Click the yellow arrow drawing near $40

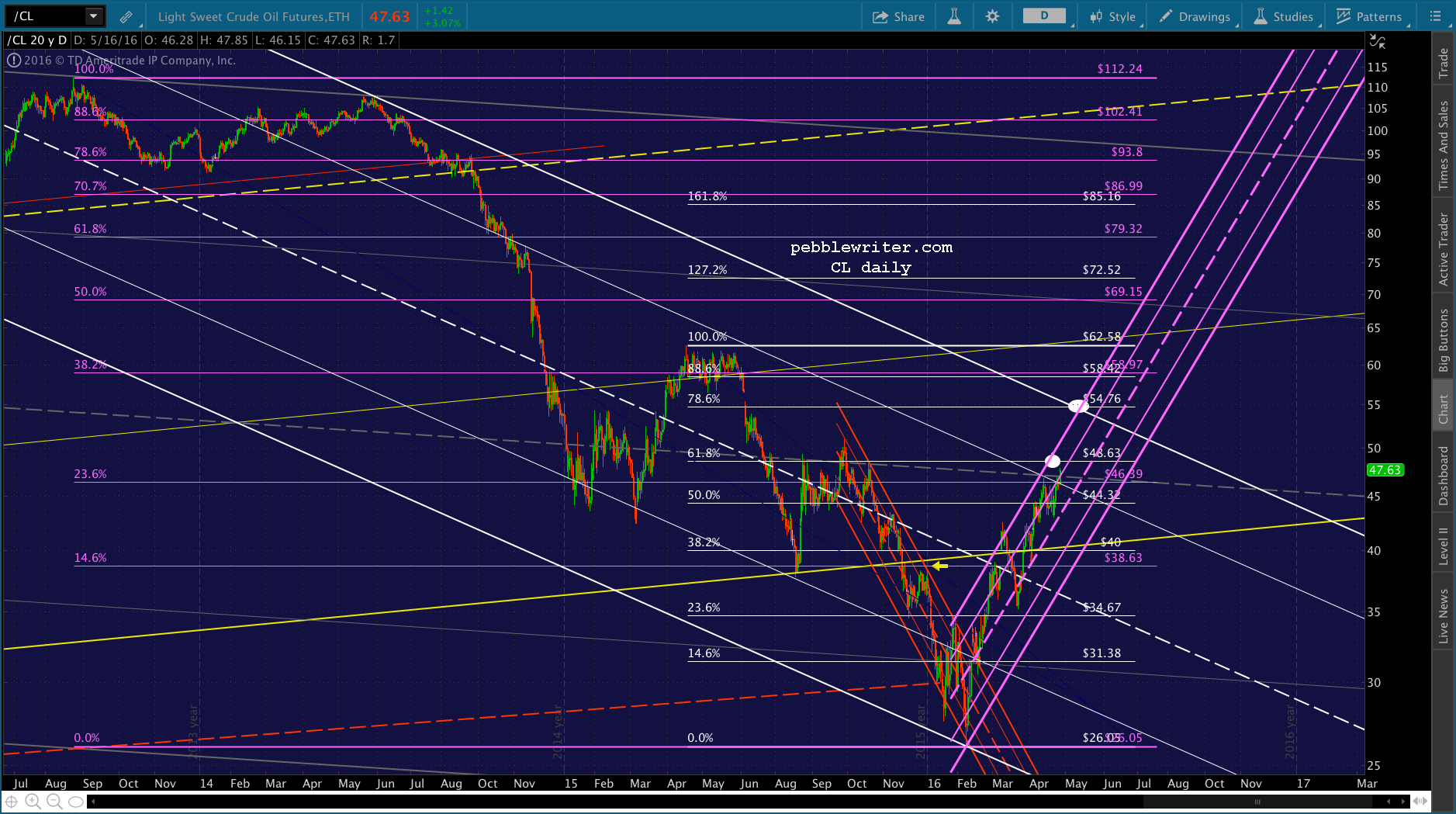[939, 566]
